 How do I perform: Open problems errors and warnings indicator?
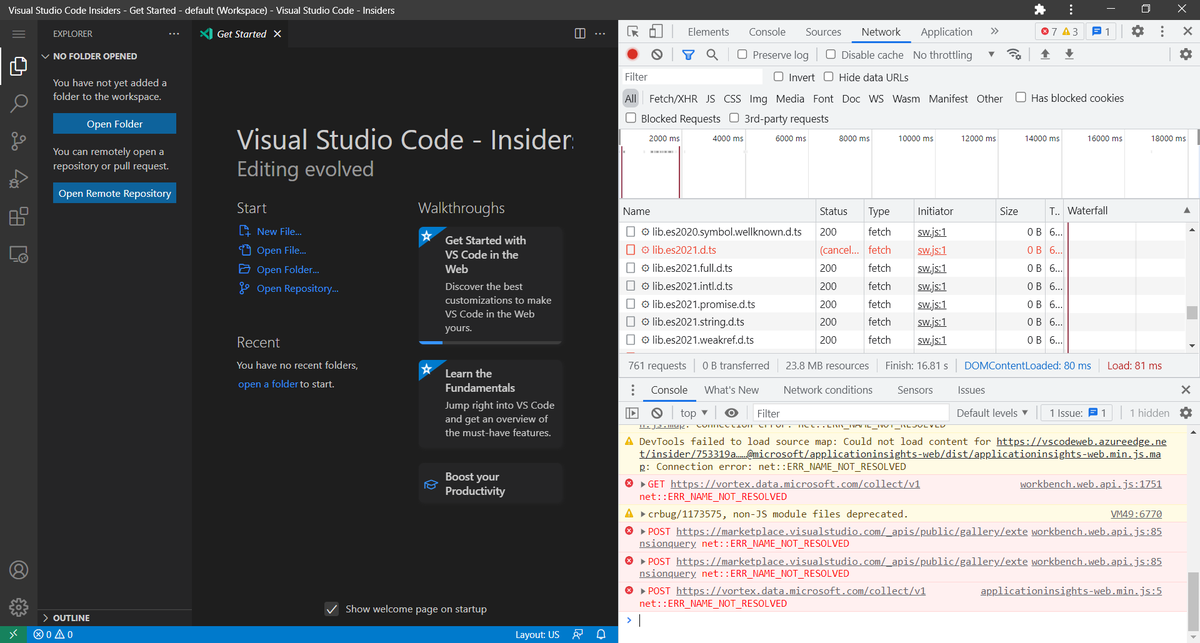pos(53,634)
